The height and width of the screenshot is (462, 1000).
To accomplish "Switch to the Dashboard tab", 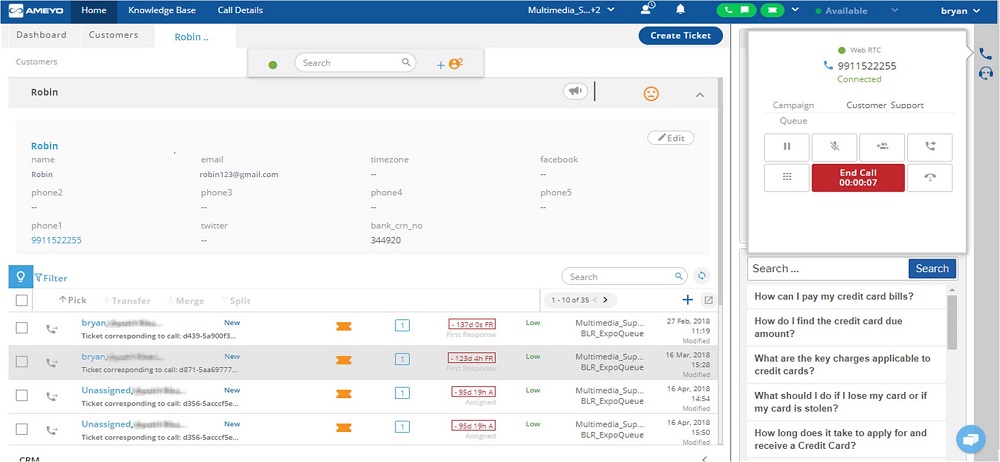I will [41, 35].
